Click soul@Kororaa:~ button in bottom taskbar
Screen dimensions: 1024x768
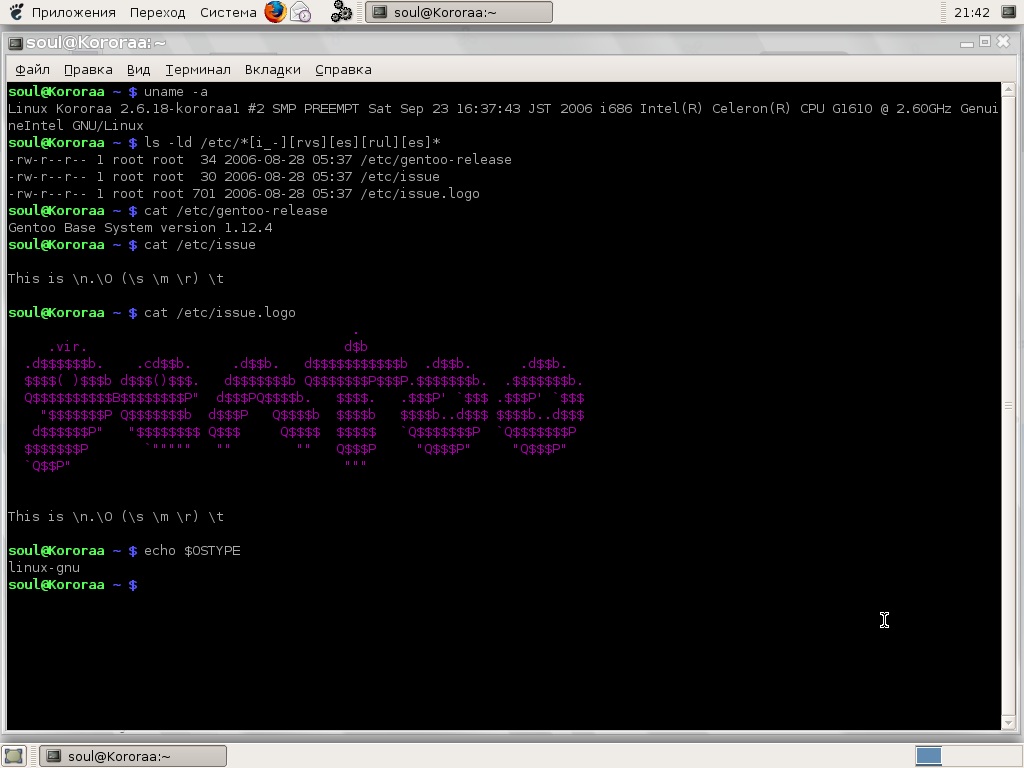(133, 756)
